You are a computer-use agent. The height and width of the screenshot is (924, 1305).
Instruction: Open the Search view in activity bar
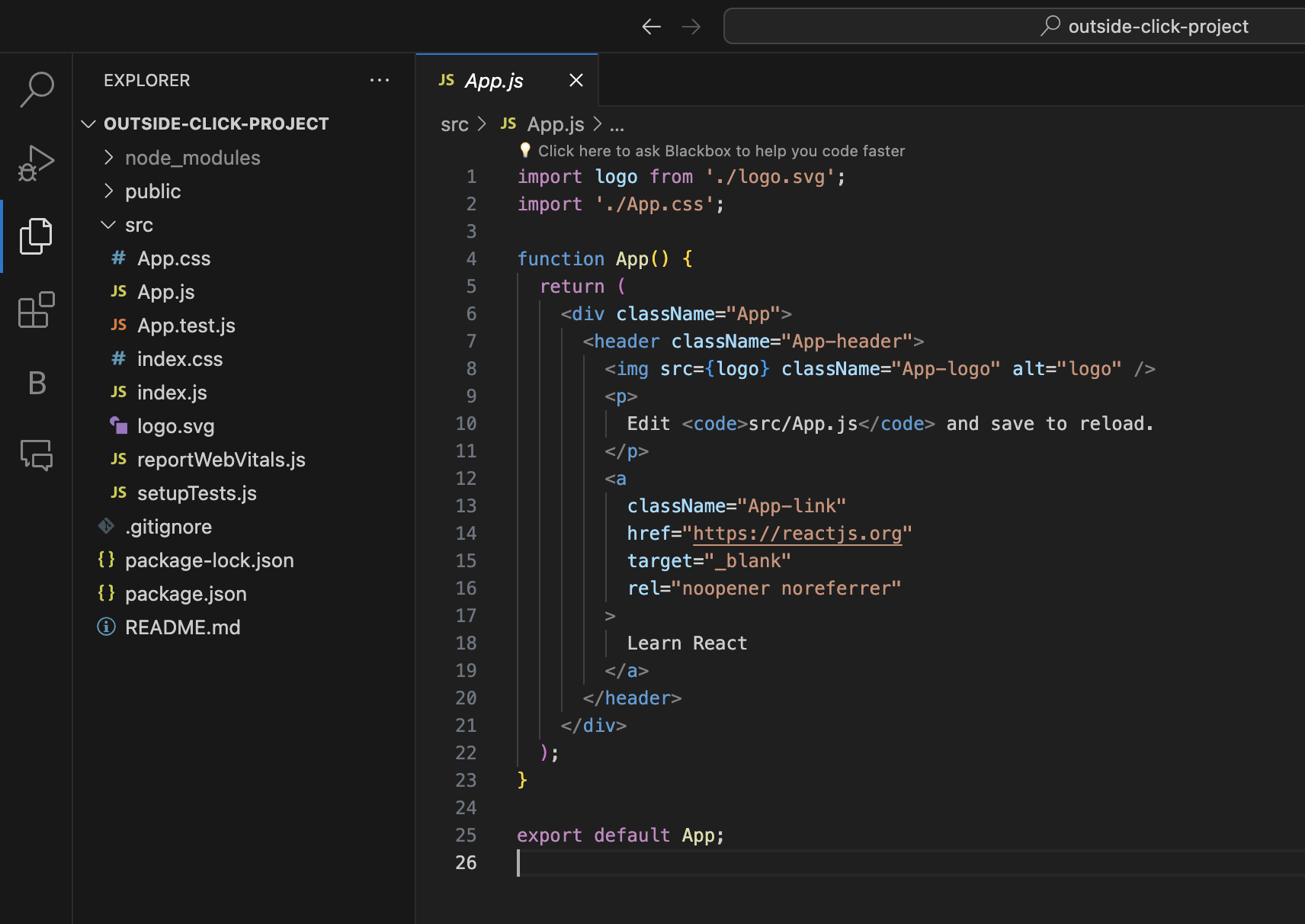coord(36,89)
